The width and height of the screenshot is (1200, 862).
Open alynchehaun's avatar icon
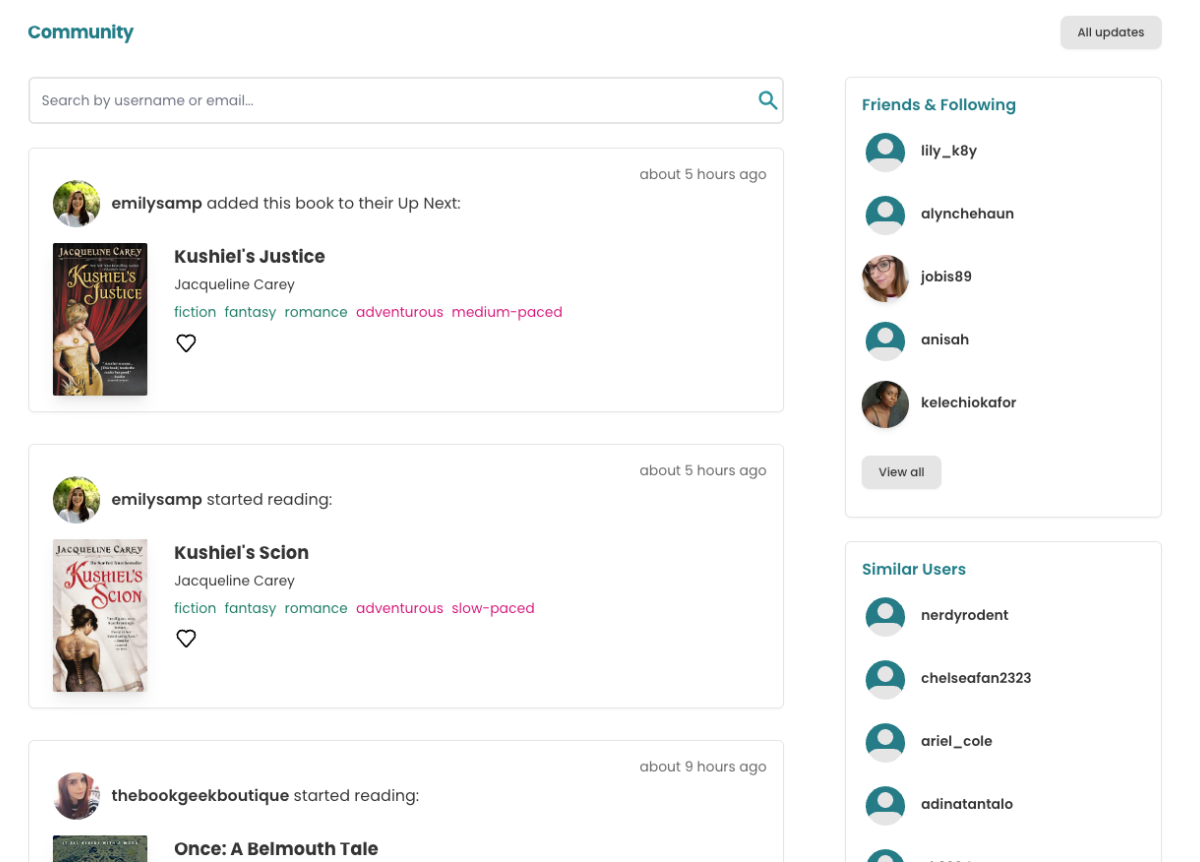885,215
